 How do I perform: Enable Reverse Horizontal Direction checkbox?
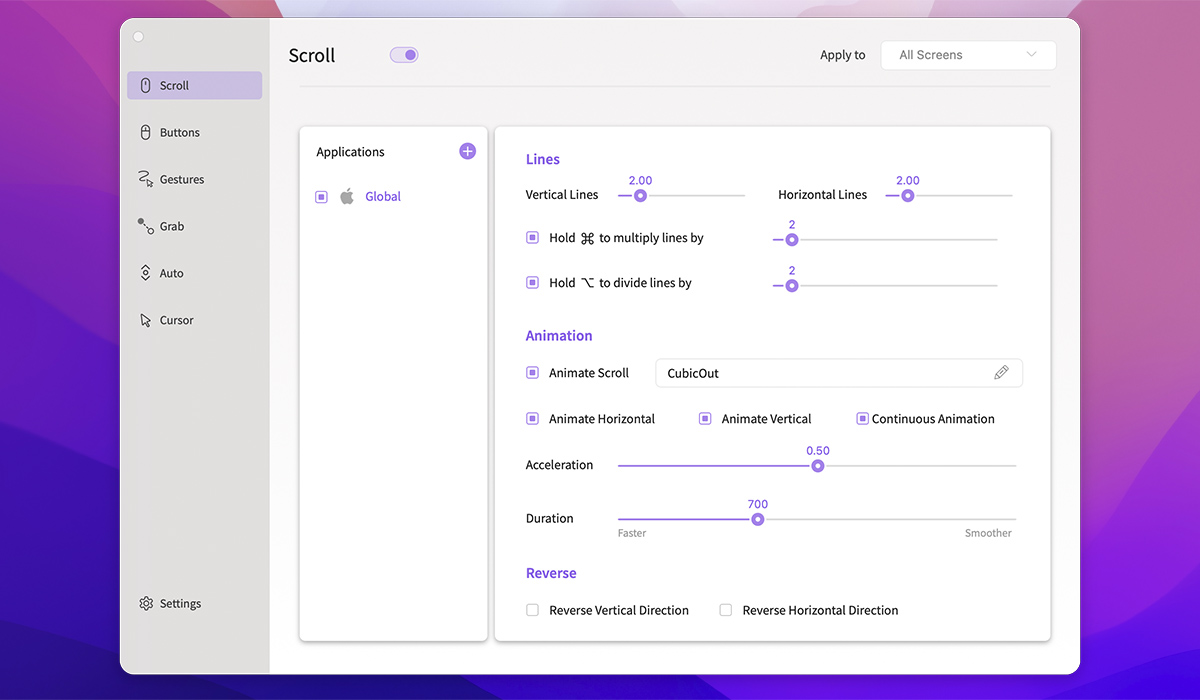[x=726, y=610]
